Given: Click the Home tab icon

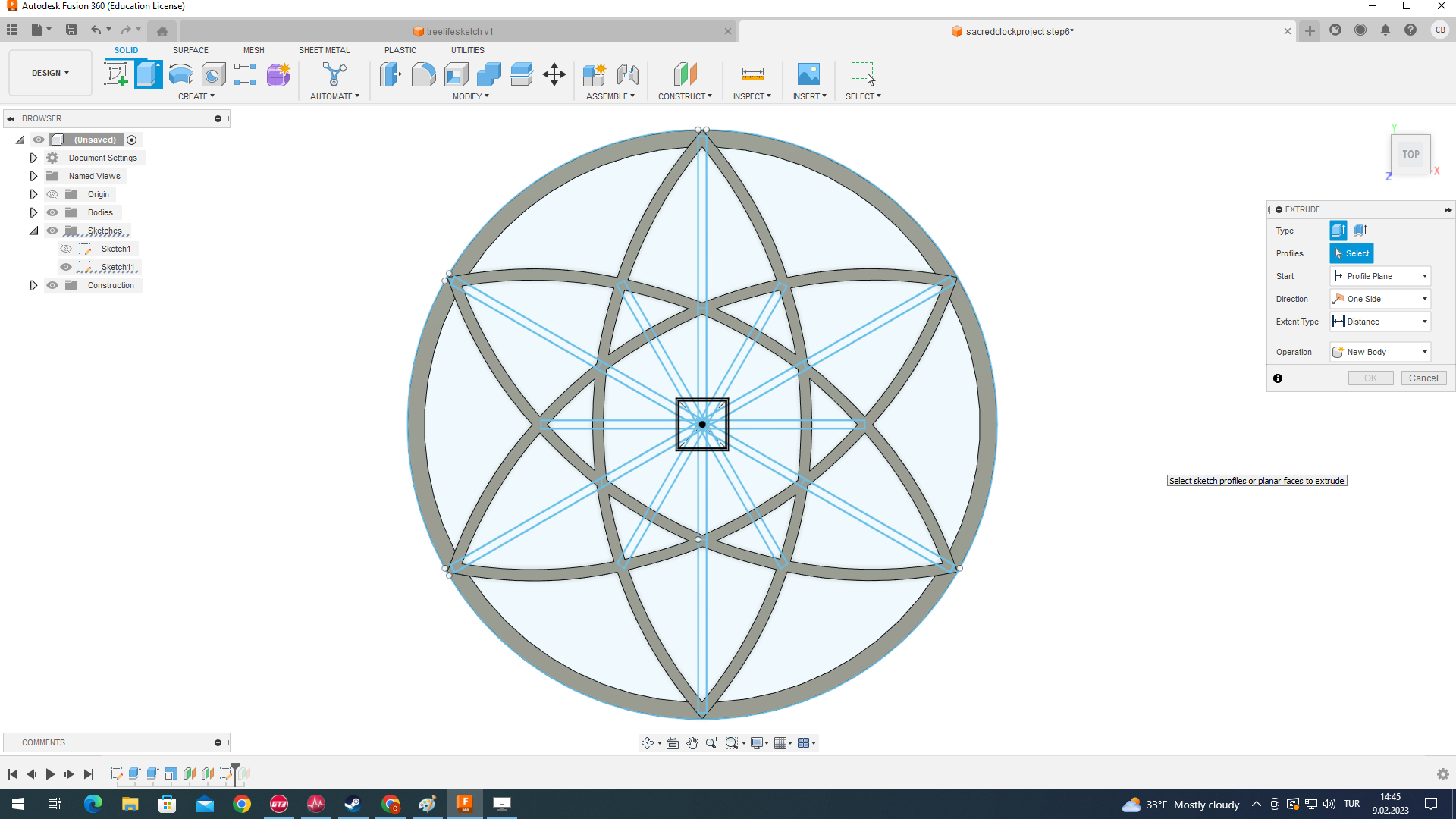Looking at the screenshot, I should 162,31.
